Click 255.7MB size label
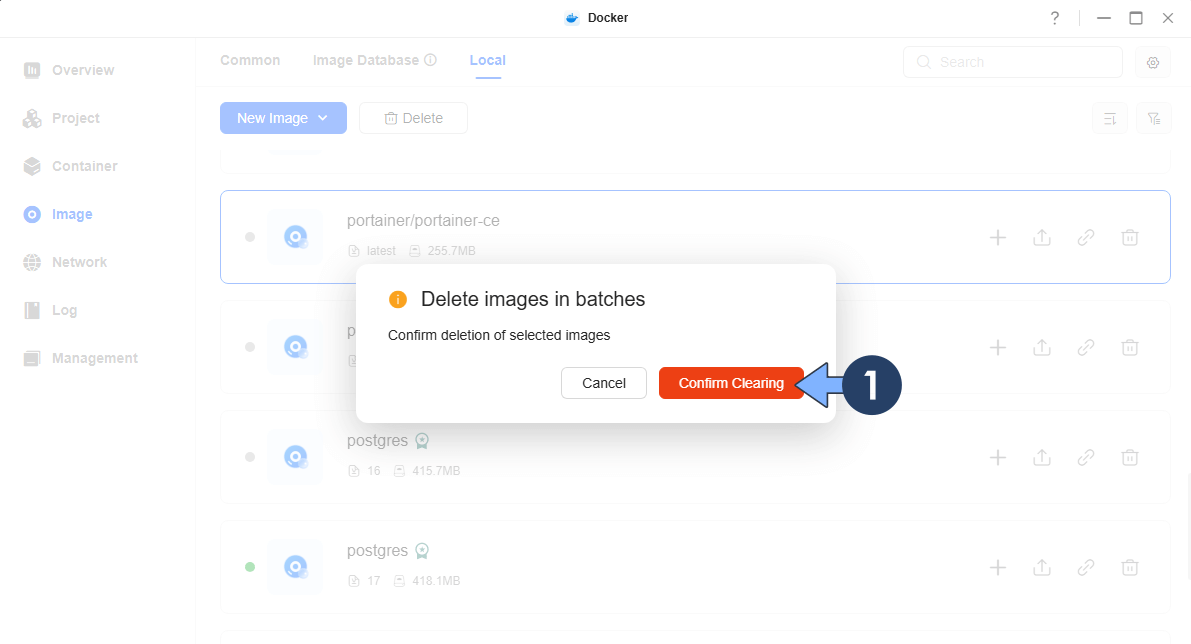Image resolution: width=1191 pixels, height=644 pixels. 451,251
